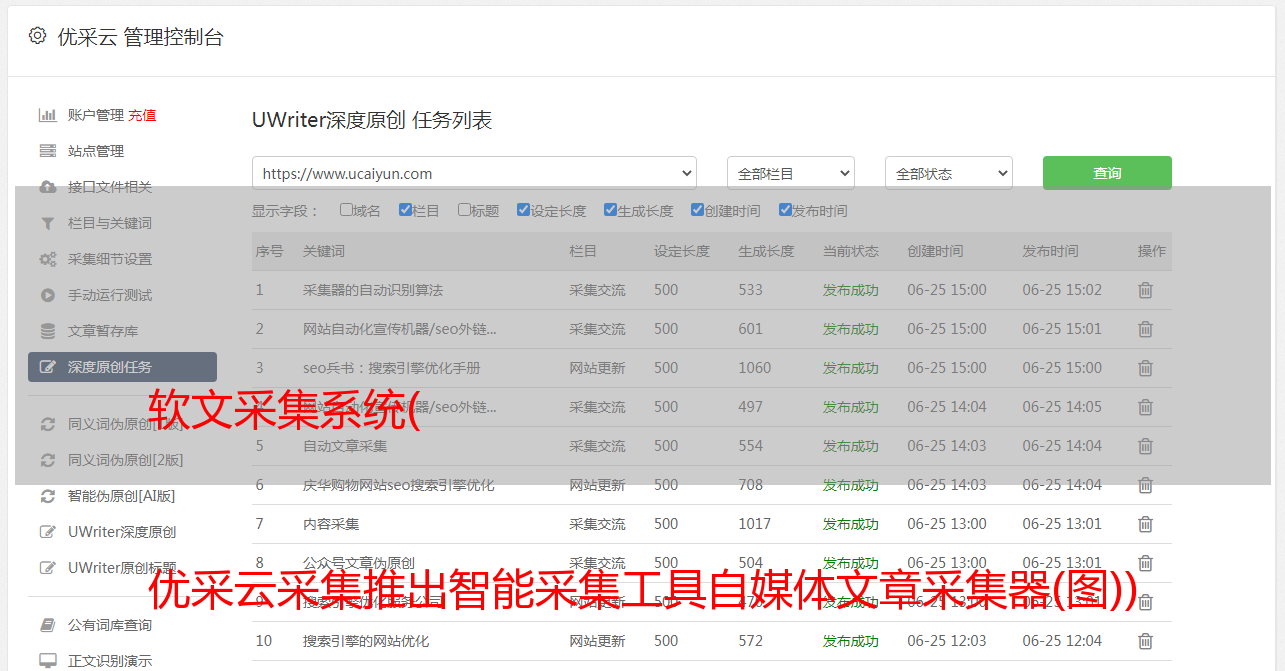1285x671 pixels.
Task: Delete row 7 内容采集
Action: pos(1146,524)
